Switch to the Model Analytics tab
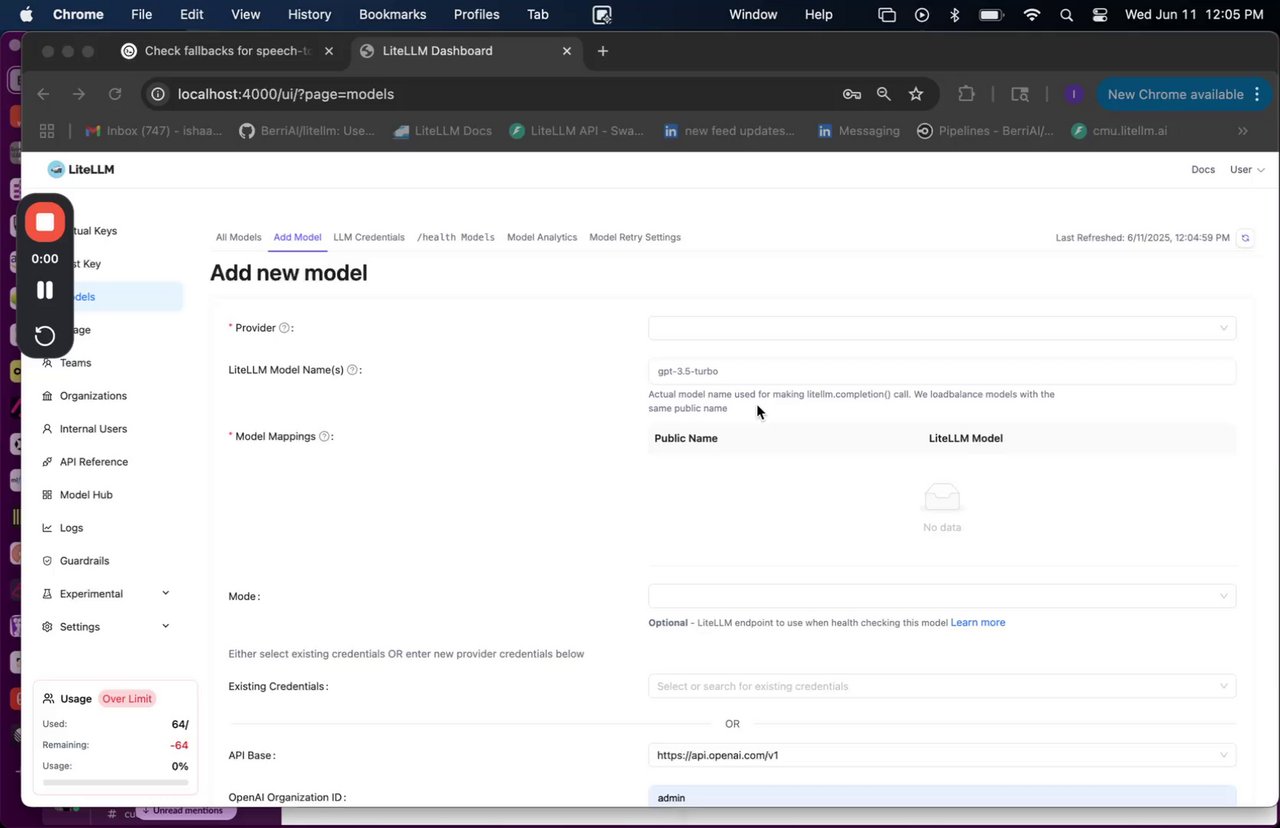Screen dimensions: 1280x828 click(x=542, y=238)
